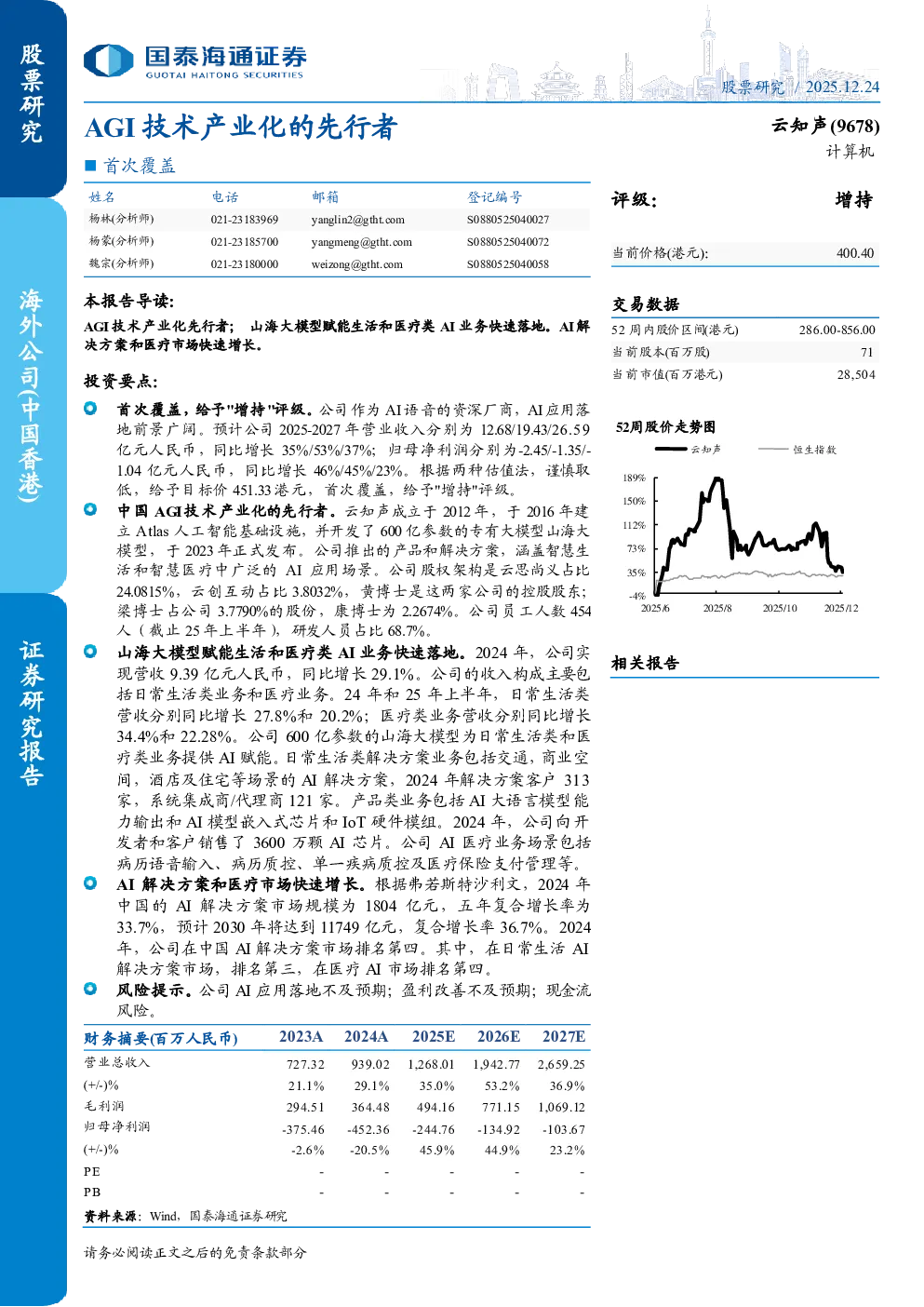Click the '毛利润' row label

pyautogui.click(x=104, y=1106)
